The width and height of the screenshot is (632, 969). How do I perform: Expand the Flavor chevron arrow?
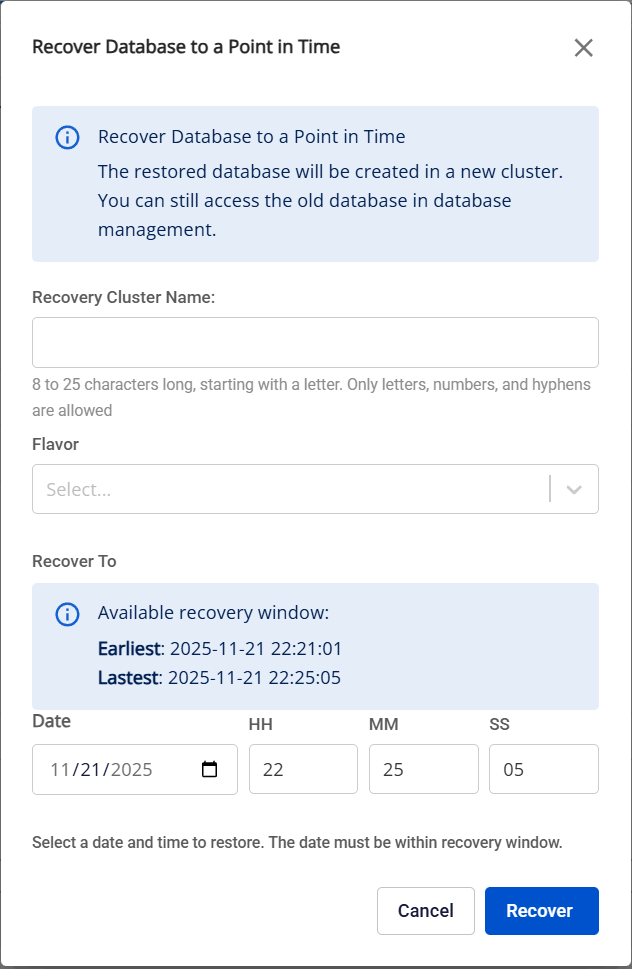click(574, 489)
